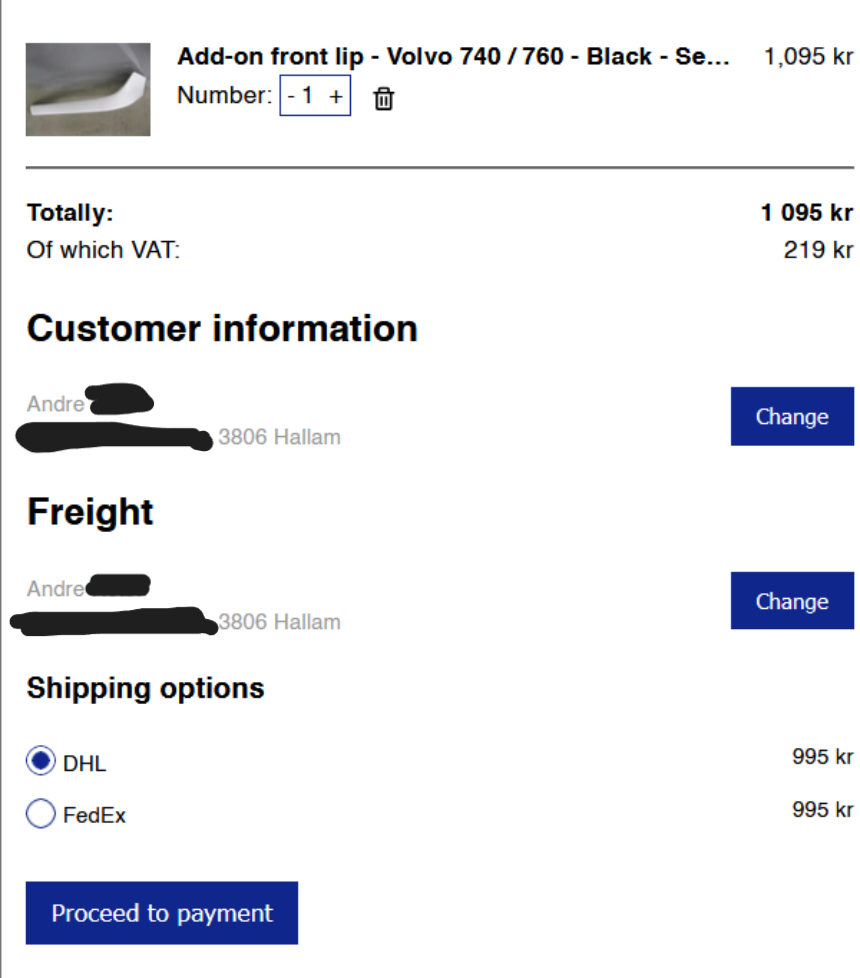
Task: Select DHL shipping radio button
Action: [x=41, y=762]
